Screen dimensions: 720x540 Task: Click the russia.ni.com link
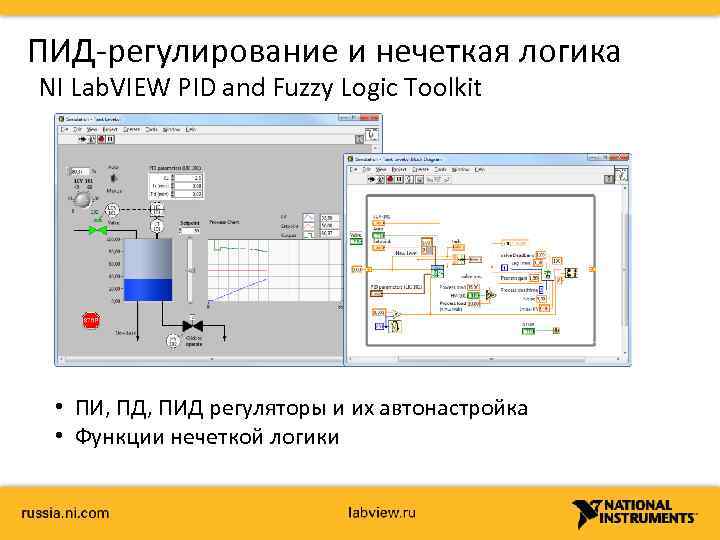click(x=65, y=513)
